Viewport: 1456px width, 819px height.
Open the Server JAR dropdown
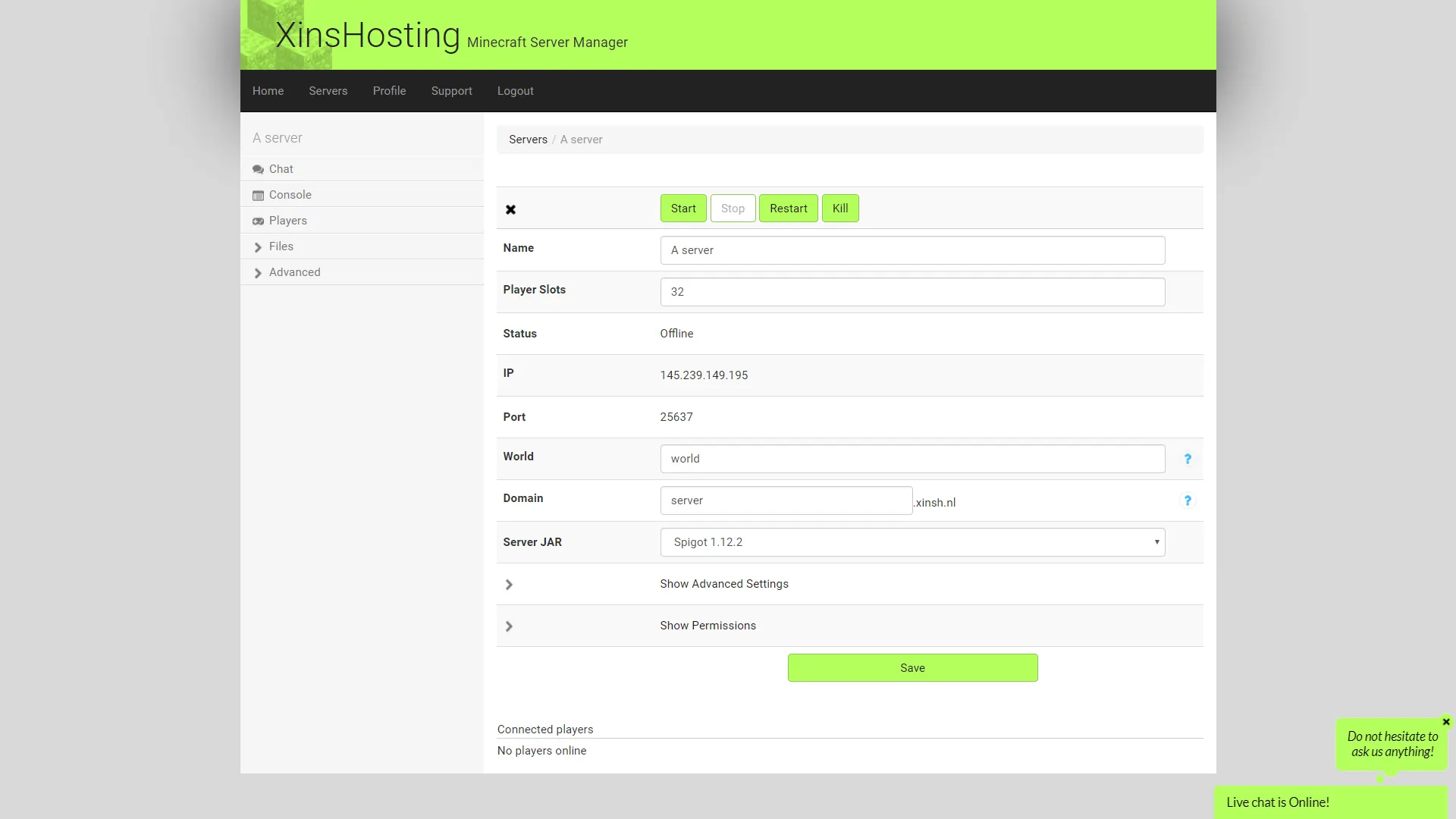[x=912, y=542]
